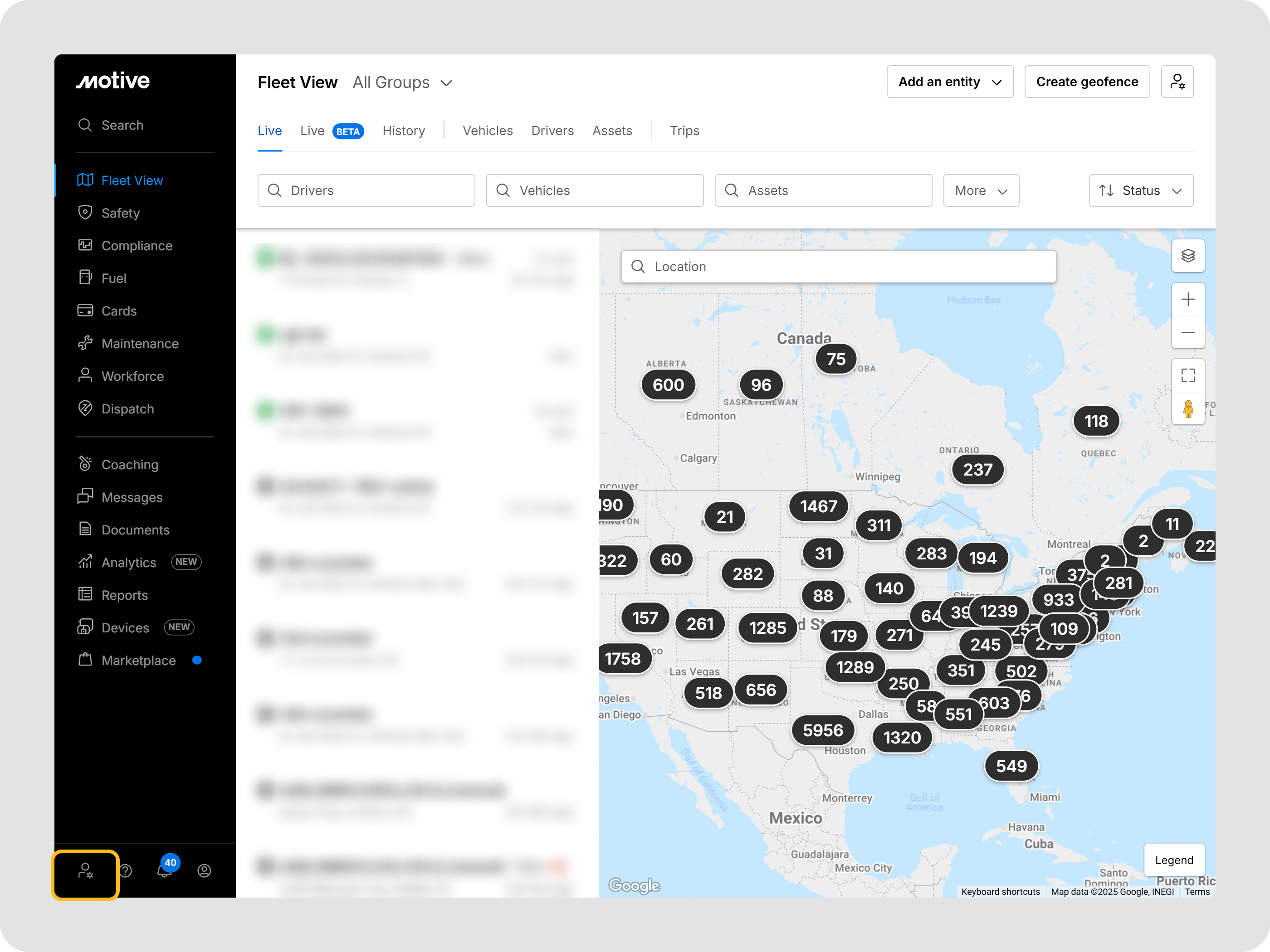Click the map layers icon
The image size is (1270, 952).
coord(1187,255)
